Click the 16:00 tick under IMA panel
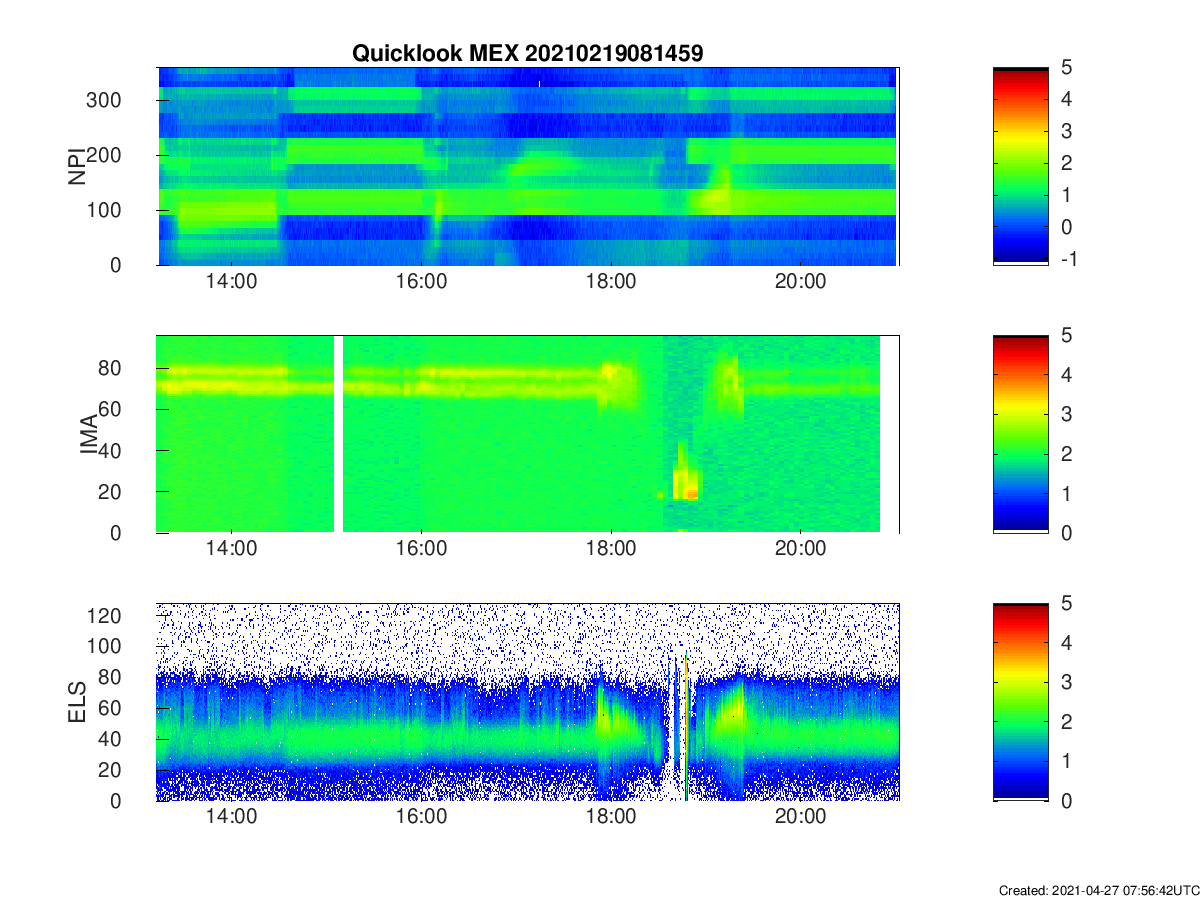The height and width of the screenshot is (900, 1200). (421, 550)
